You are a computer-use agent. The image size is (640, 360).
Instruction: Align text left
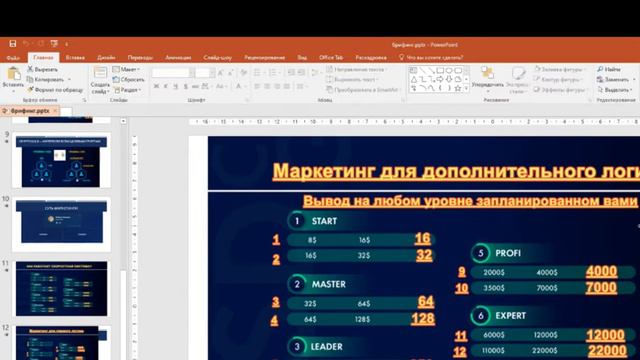(x=257, y=86)
